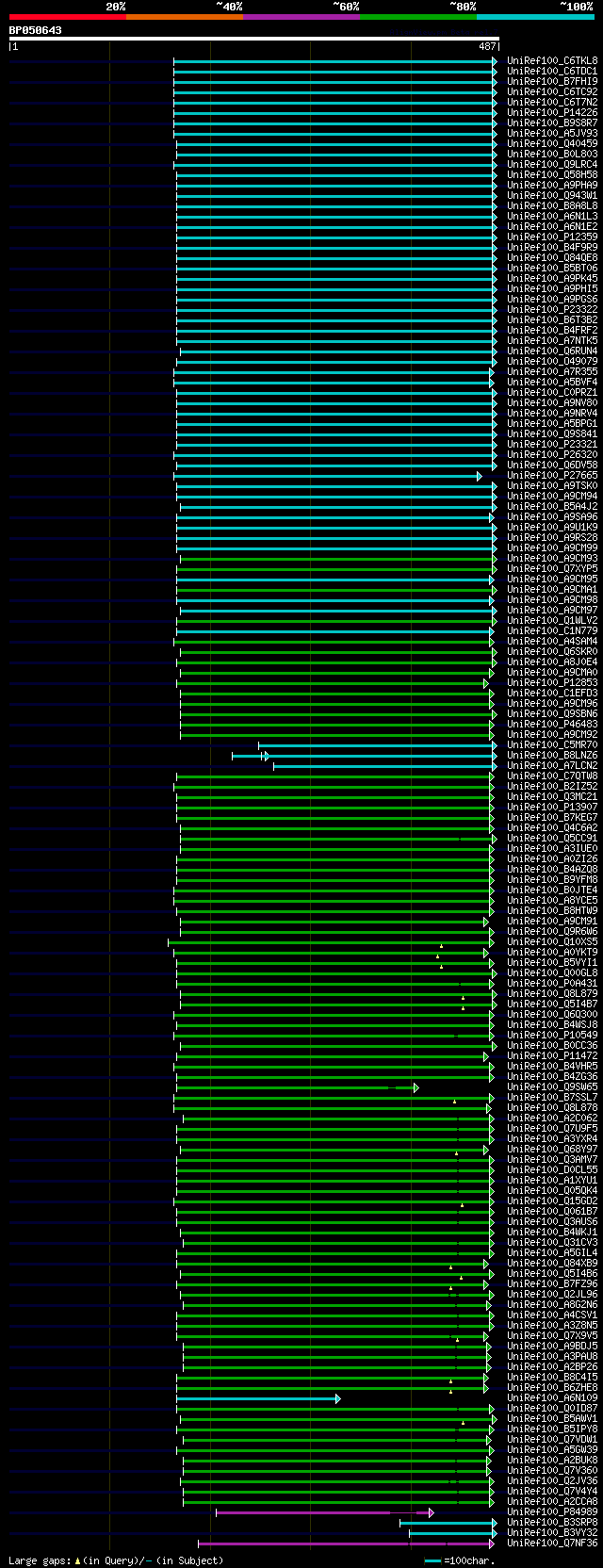Select the UniRef100_Q10XS5 label

(552, 941)
